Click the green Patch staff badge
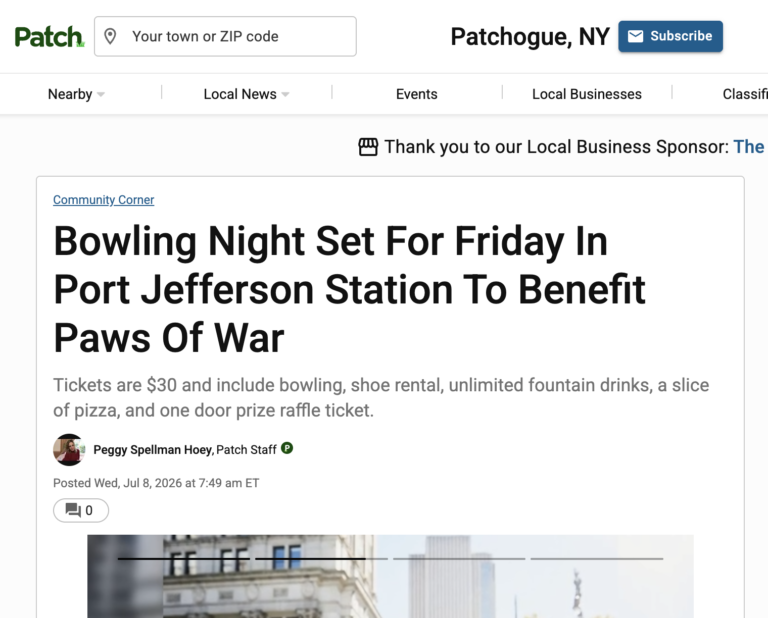768x618 pixels. (287, 448)
